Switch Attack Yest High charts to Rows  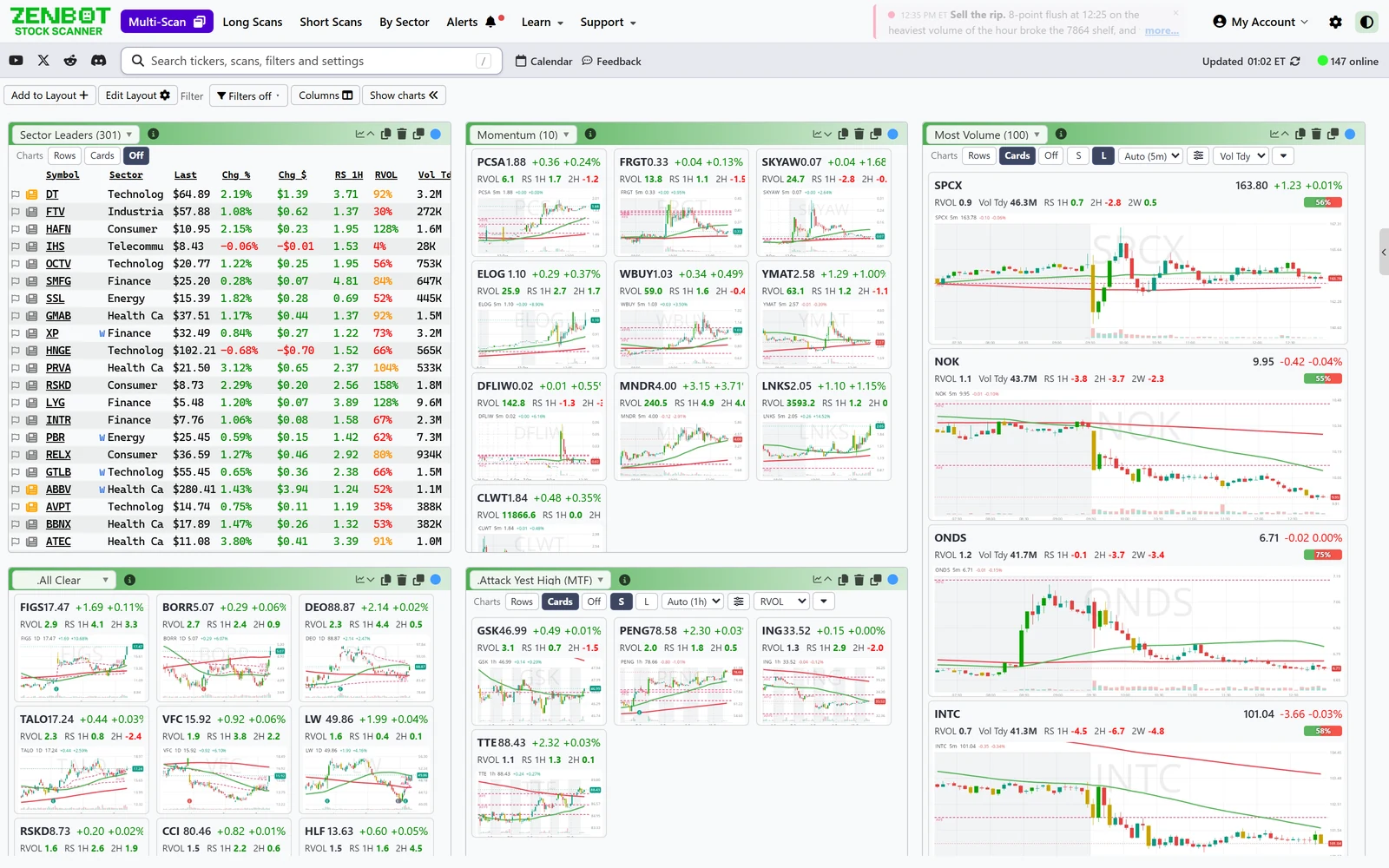click(522, 602)
